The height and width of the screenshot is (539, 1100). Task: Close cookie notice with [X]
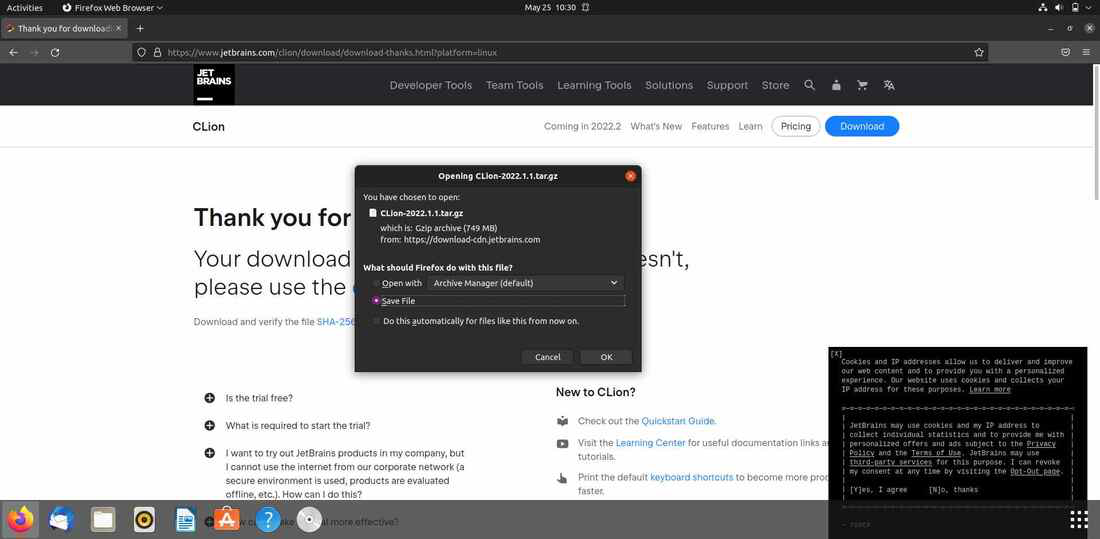836,354
